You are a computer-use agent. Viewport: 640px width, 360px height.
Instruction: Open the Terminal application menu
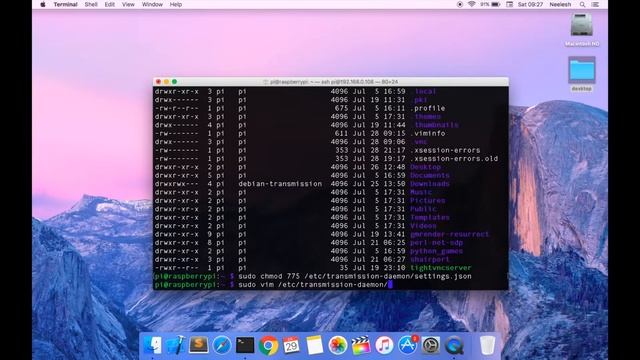pos(65,4)
